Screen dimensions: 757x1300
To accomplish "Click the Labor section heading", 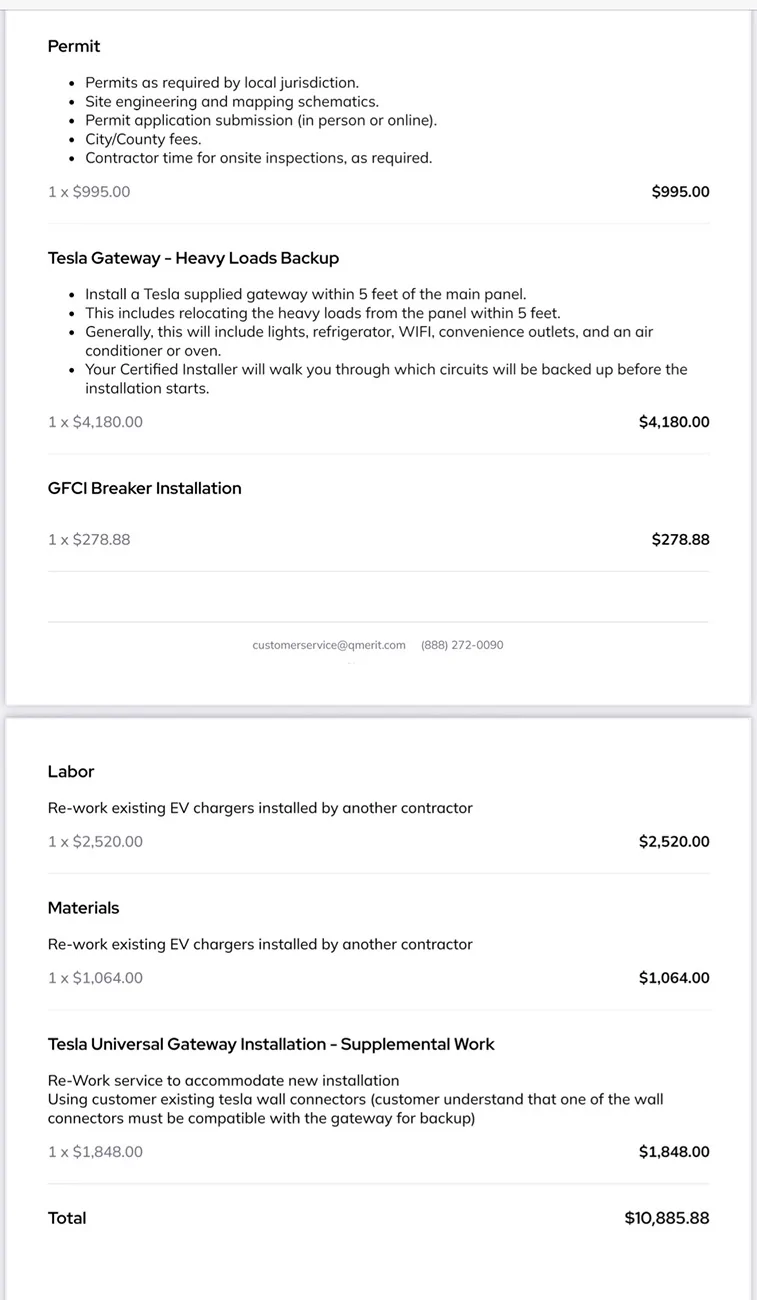I will [71, 772].
